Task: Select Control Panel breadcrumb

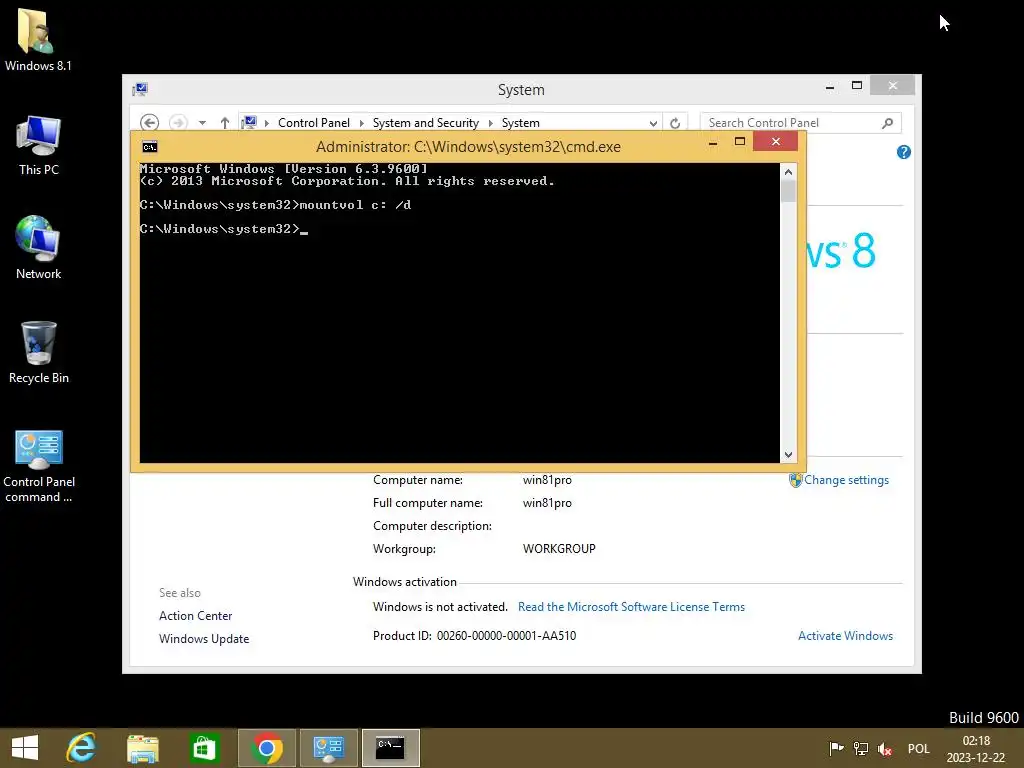Action: (x=313, y=123)
